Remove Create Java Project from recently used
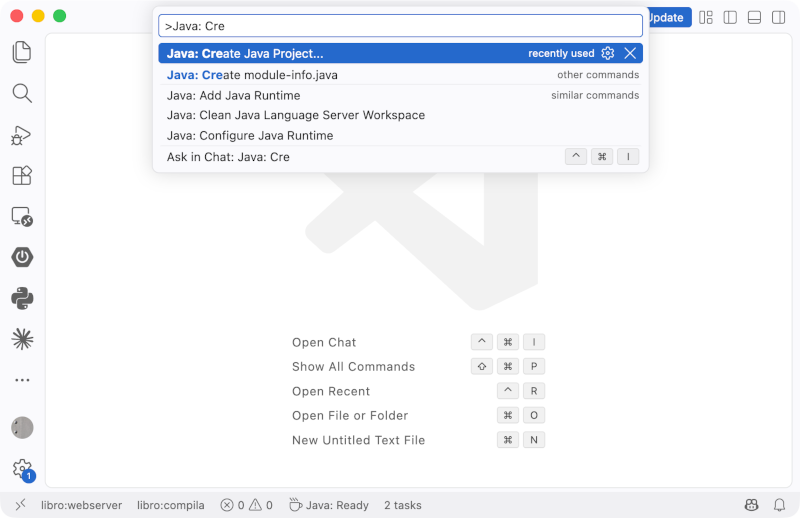 click(x=630, y=53)
